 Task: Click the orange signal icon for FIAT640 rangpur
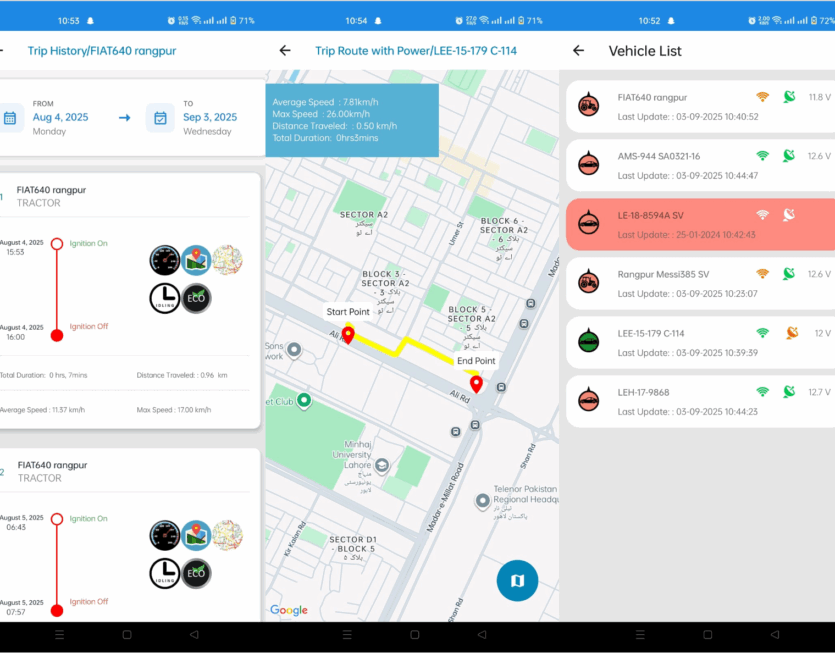tap(762, 97)
